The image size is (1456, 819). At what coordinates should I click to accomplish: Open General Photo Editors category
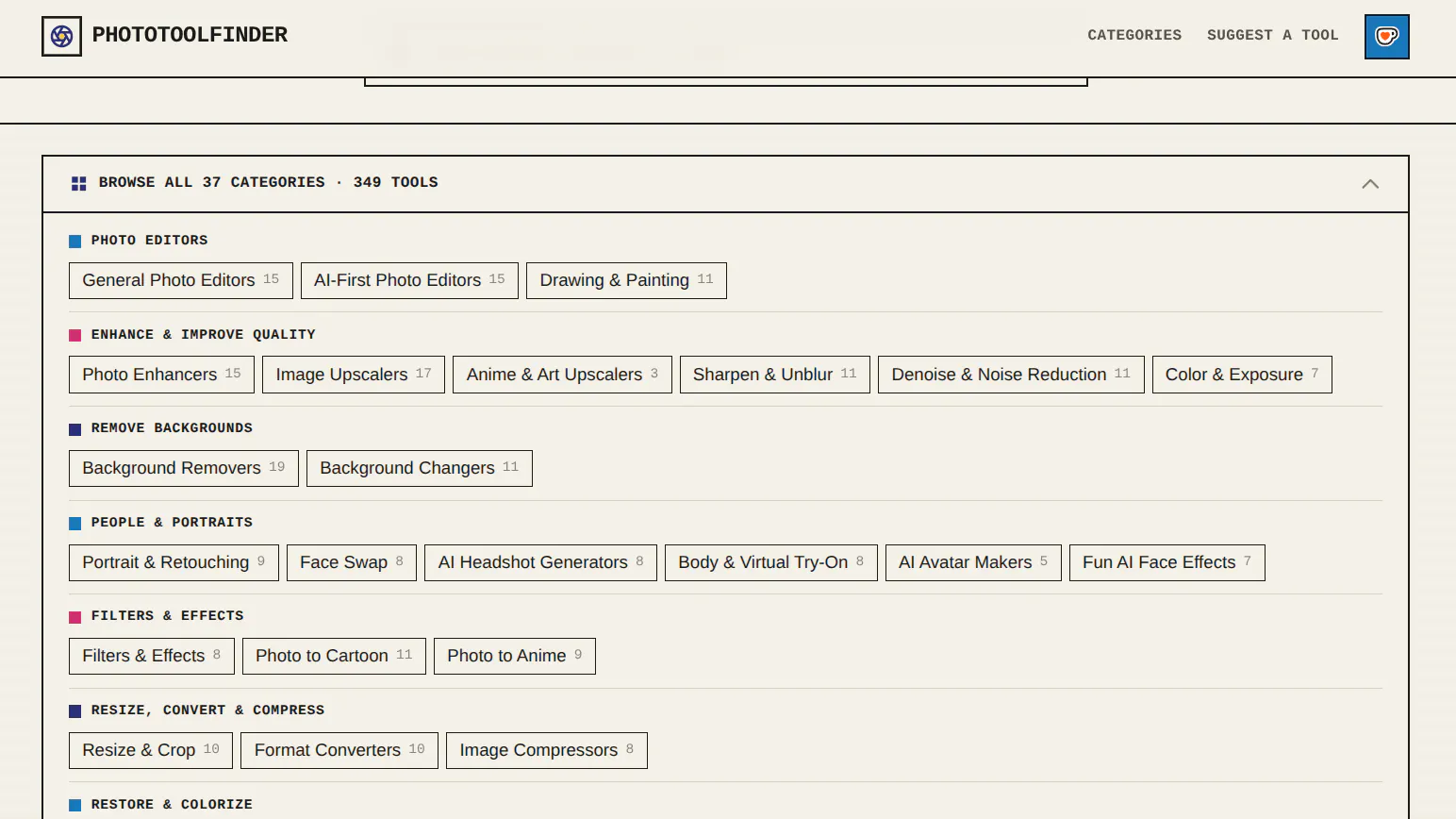click(x=181, y=280)
